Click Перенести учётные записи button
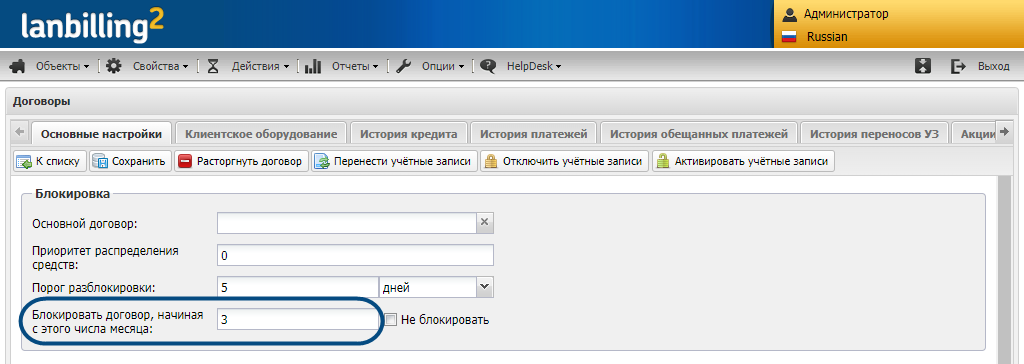The height and width of the screenshot is (364, 1024). coord(394,161)
